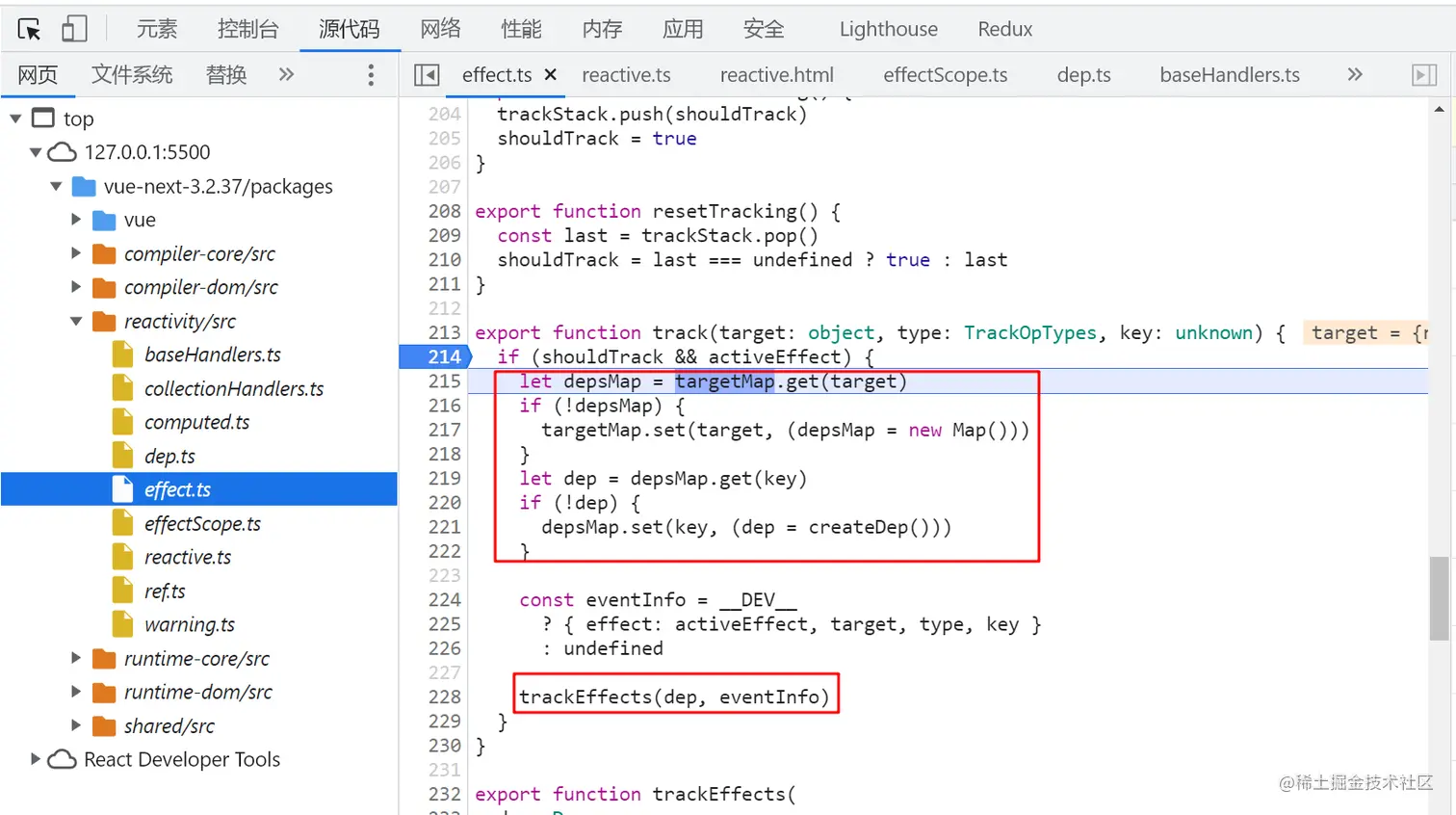Switch to reactive.ts editor tab
The width and height of the screenshot is (1456, 815).
click(x=626, y=75)
